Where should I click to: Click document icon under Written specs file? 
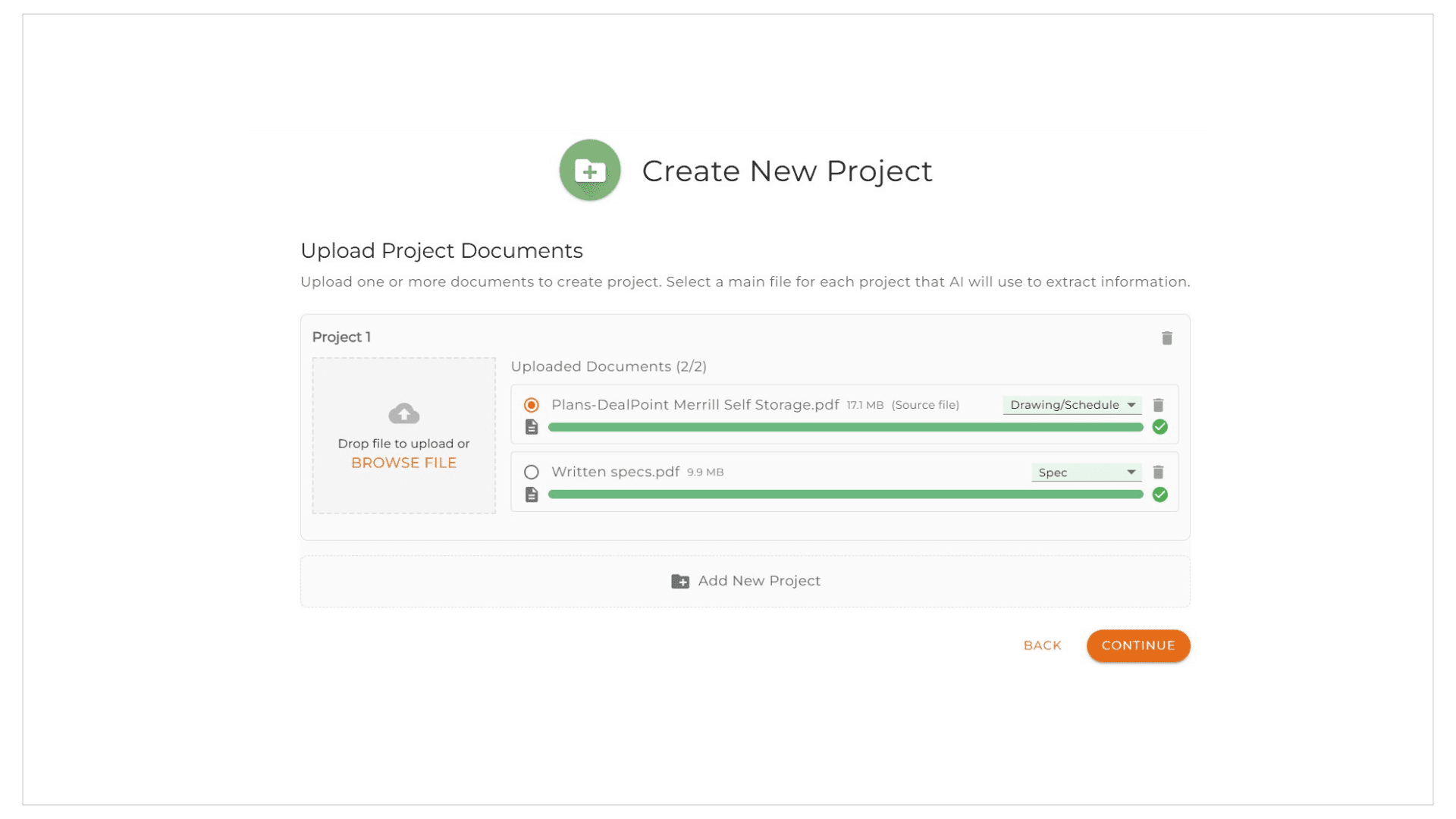(532, 494)
